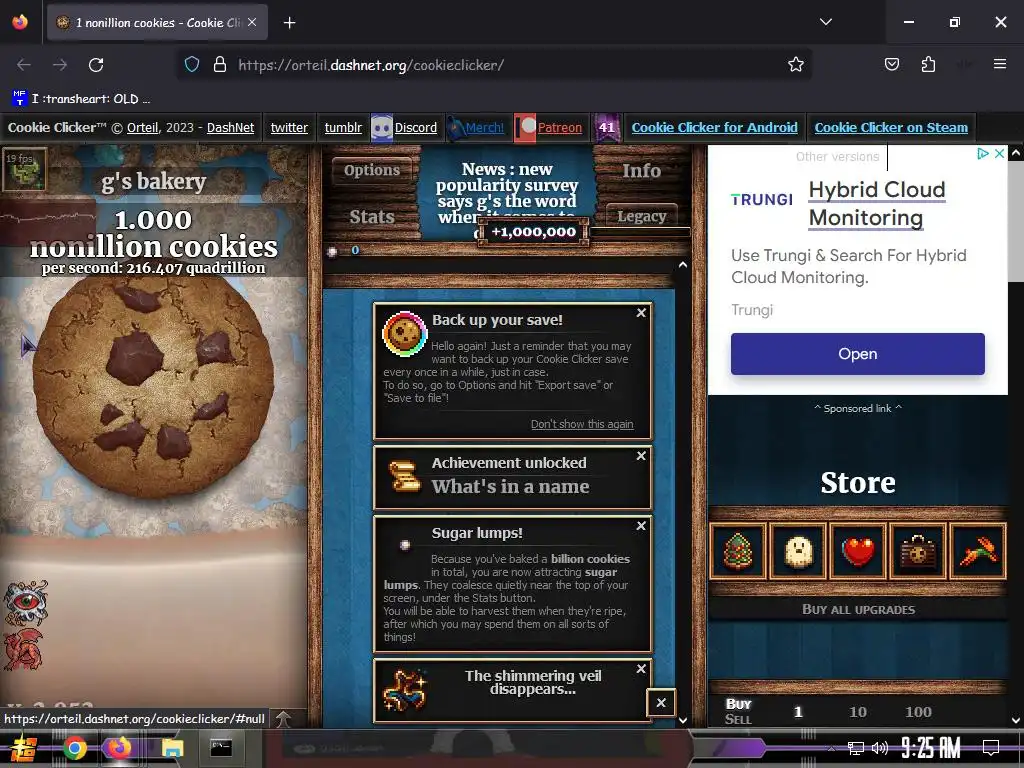
Task: Select Sell mode in store
Action: click(738, 719)
